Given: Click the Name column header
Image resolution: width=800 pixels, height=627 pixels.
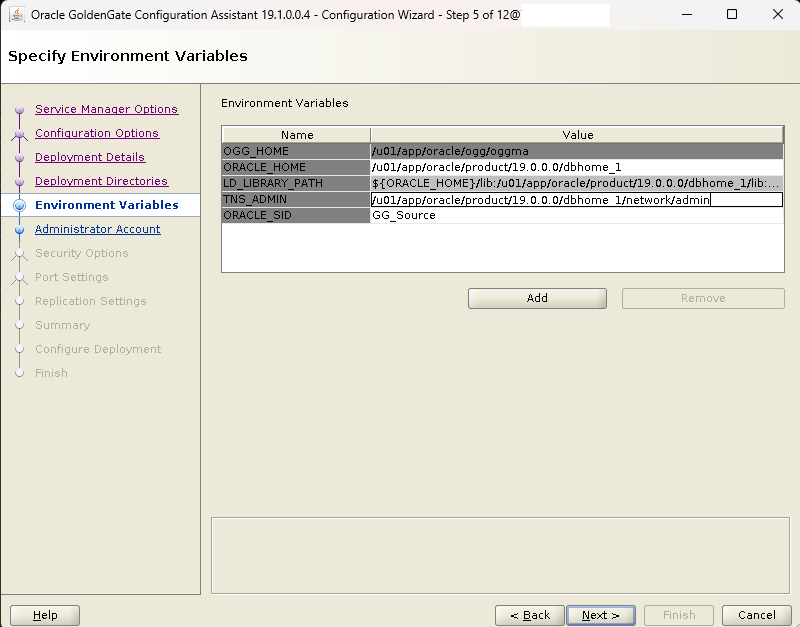Looking at the screenshot, I should coord(296,135).
